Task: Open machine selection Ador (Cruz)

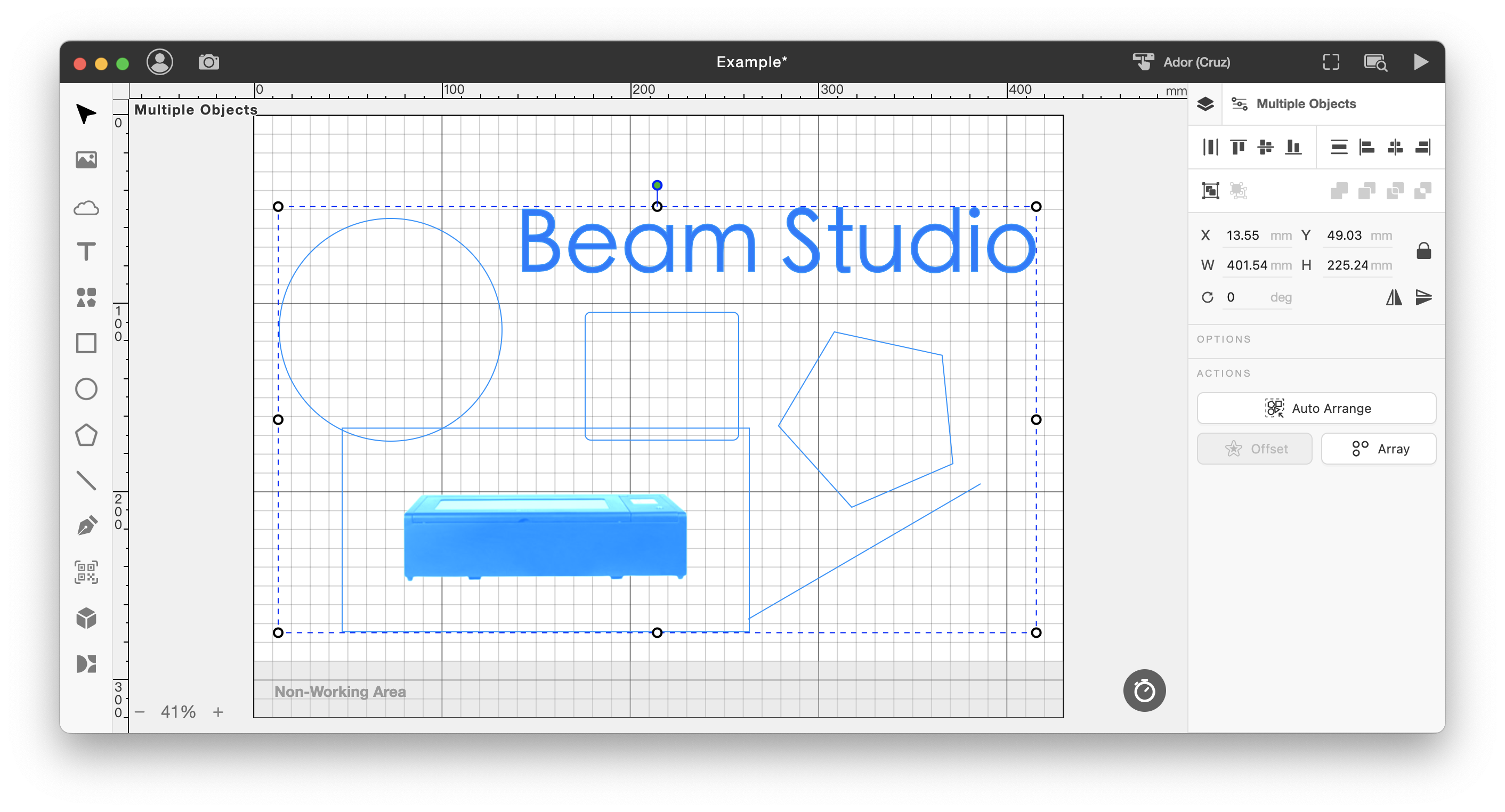Action: pyautogui.click(x=1182, y=61)
